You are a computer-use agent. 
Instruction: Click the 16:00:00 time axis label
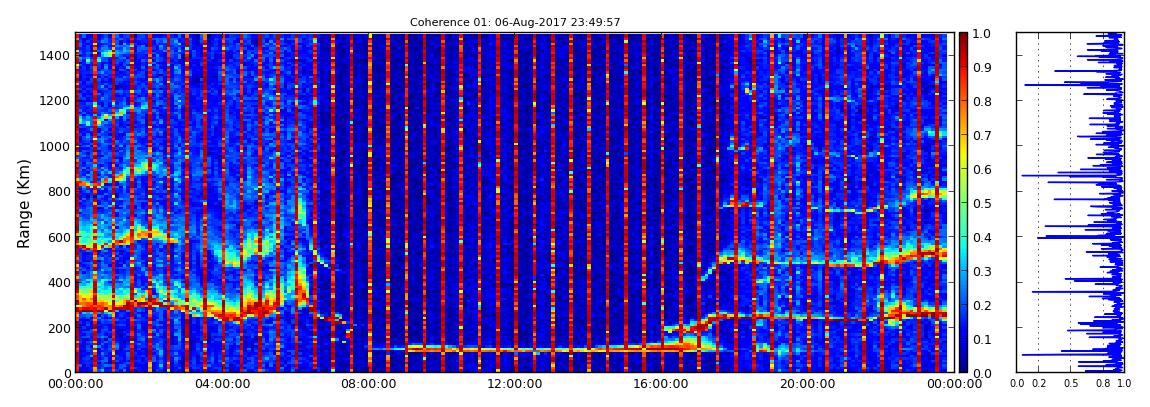click(x=659, y=384)
